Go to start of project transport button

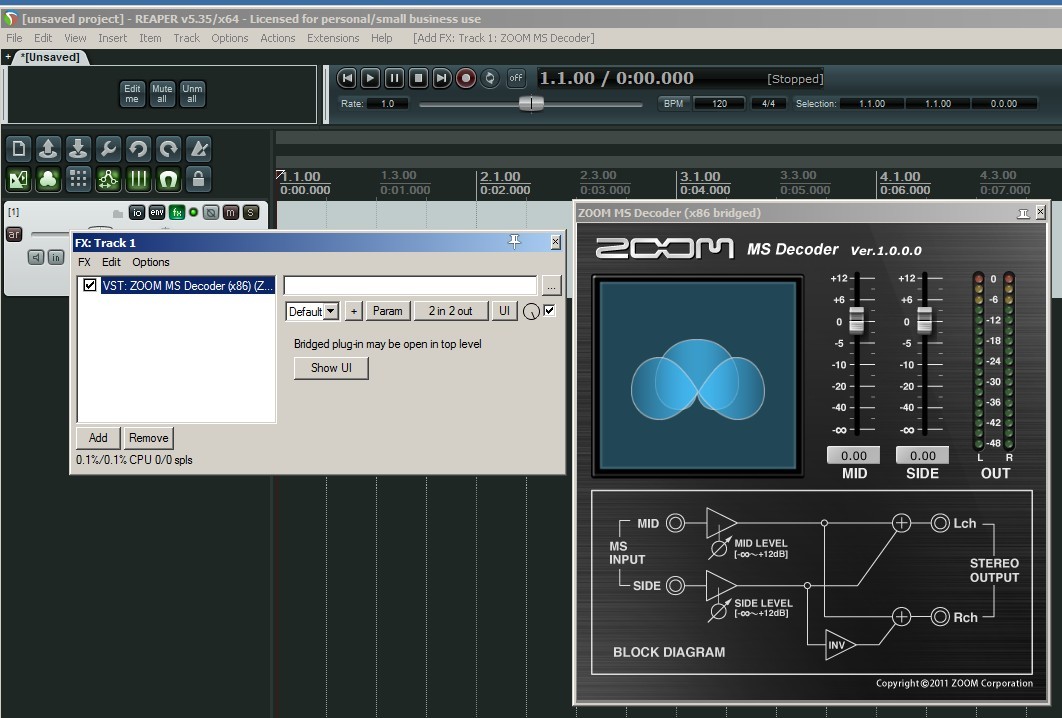347,79
